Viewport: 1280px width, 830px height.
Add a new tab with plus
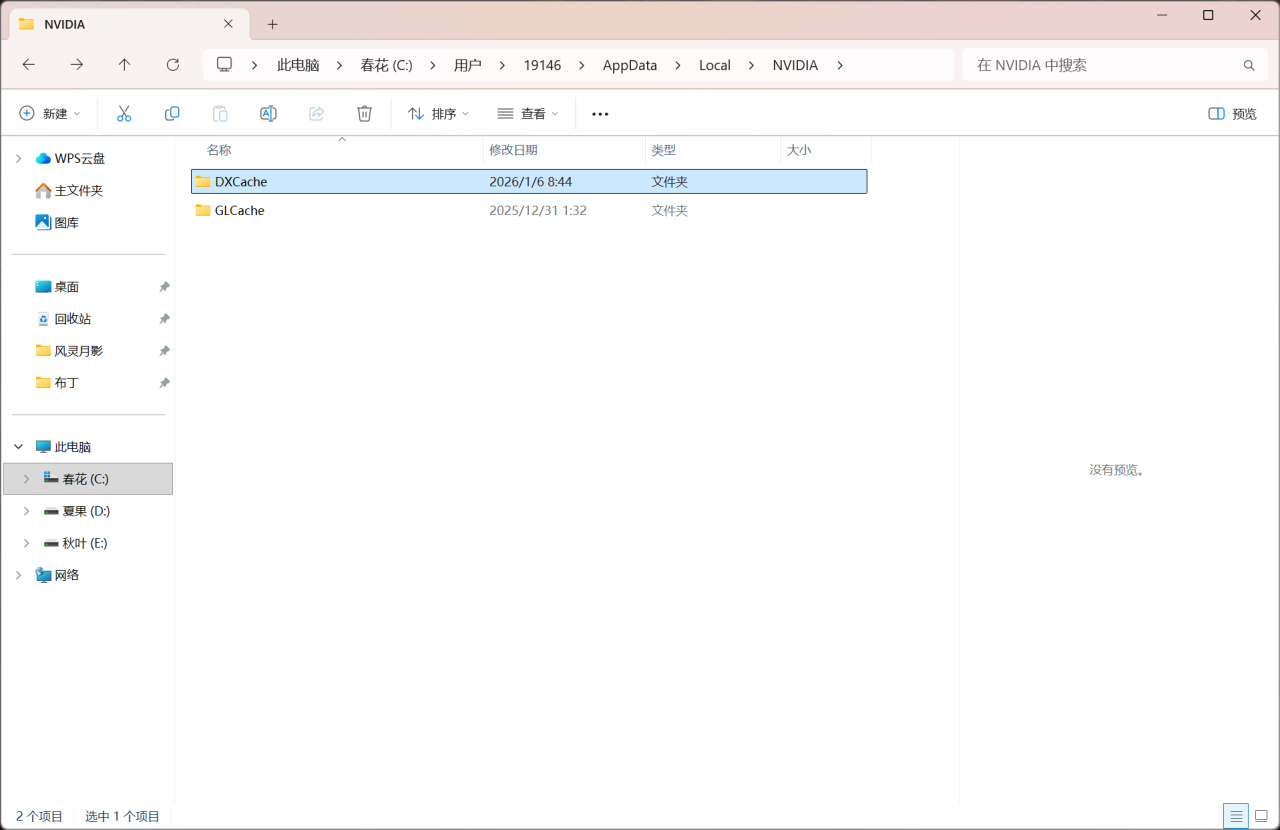point(272,24)
